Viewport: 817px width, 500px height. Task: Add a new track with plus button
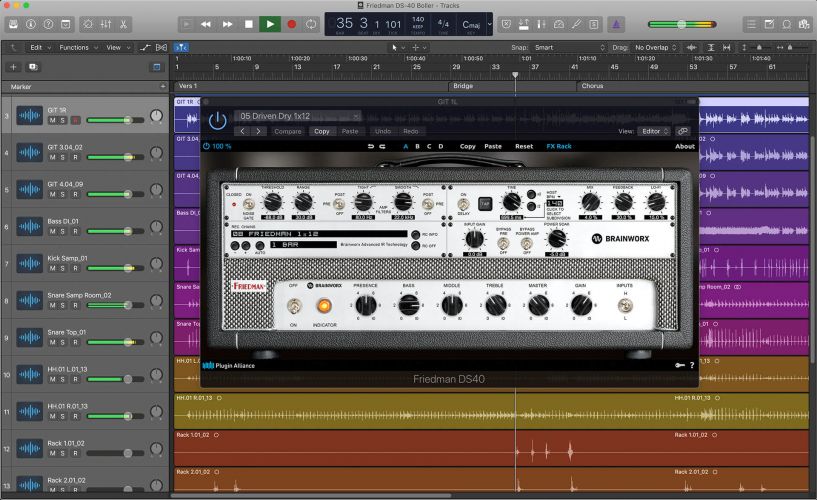tap(14, 67)
